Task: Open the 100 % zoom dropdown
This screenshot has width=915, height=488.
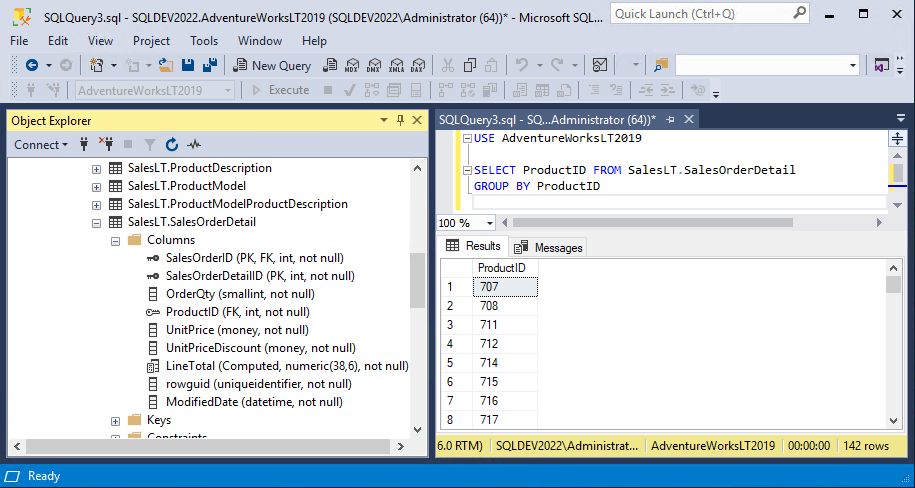Action: 490,223
